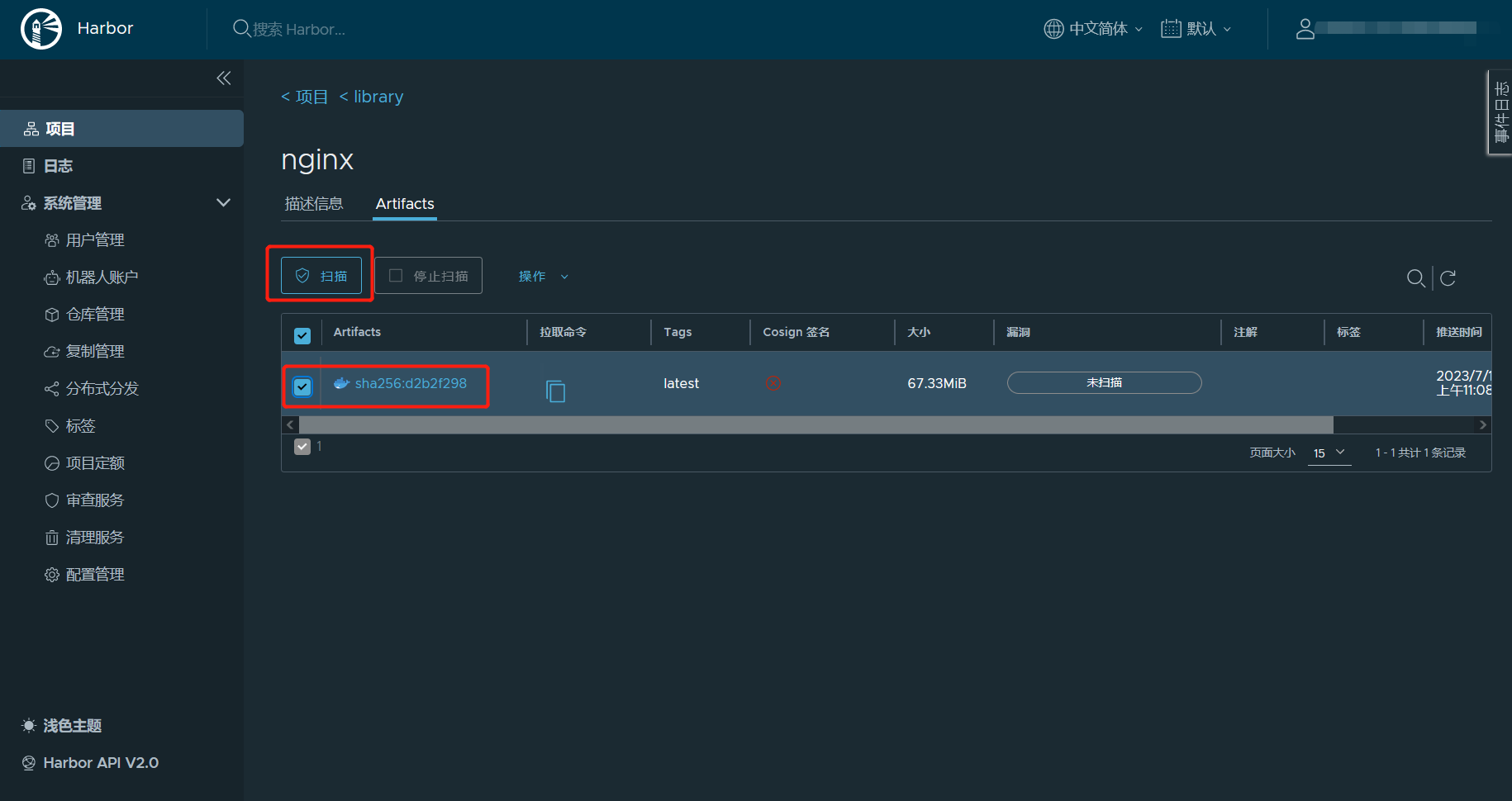
Task: Open 仓库管理 page
Action: 95,315
